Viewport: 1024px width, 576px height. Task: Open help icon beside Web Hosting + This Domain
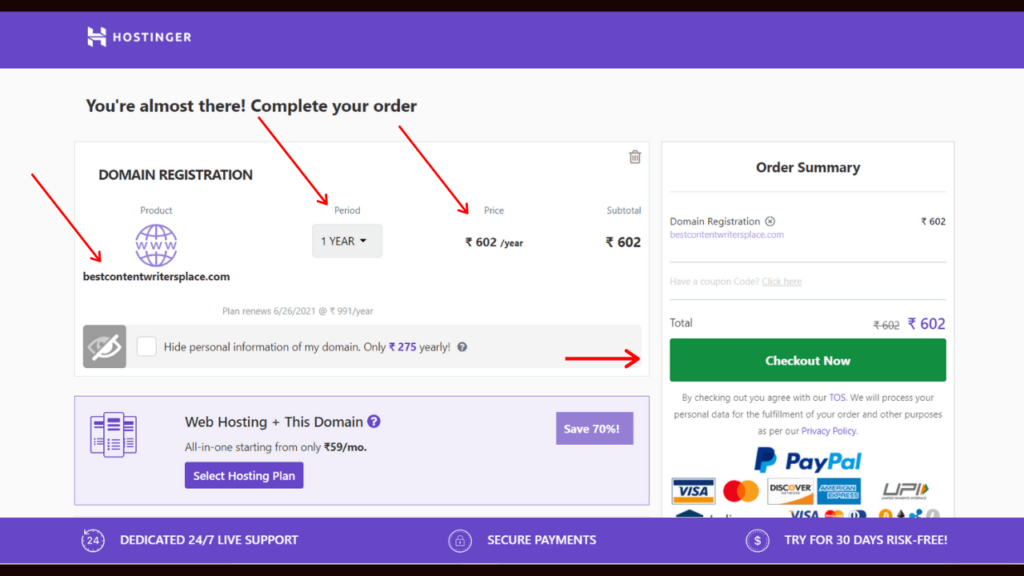tap(374, 421)
